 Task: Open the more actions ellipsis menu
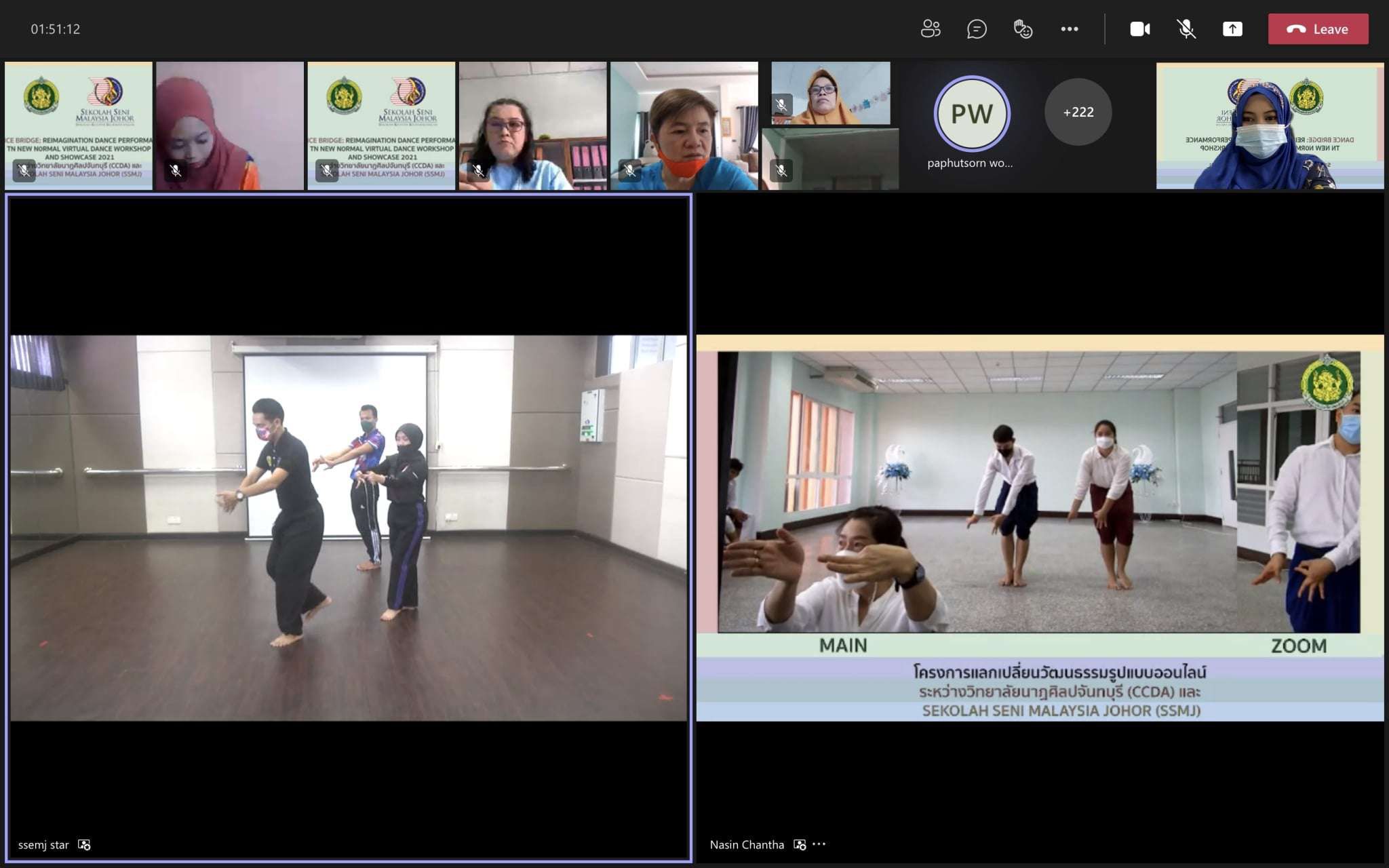pos(1070,29)
